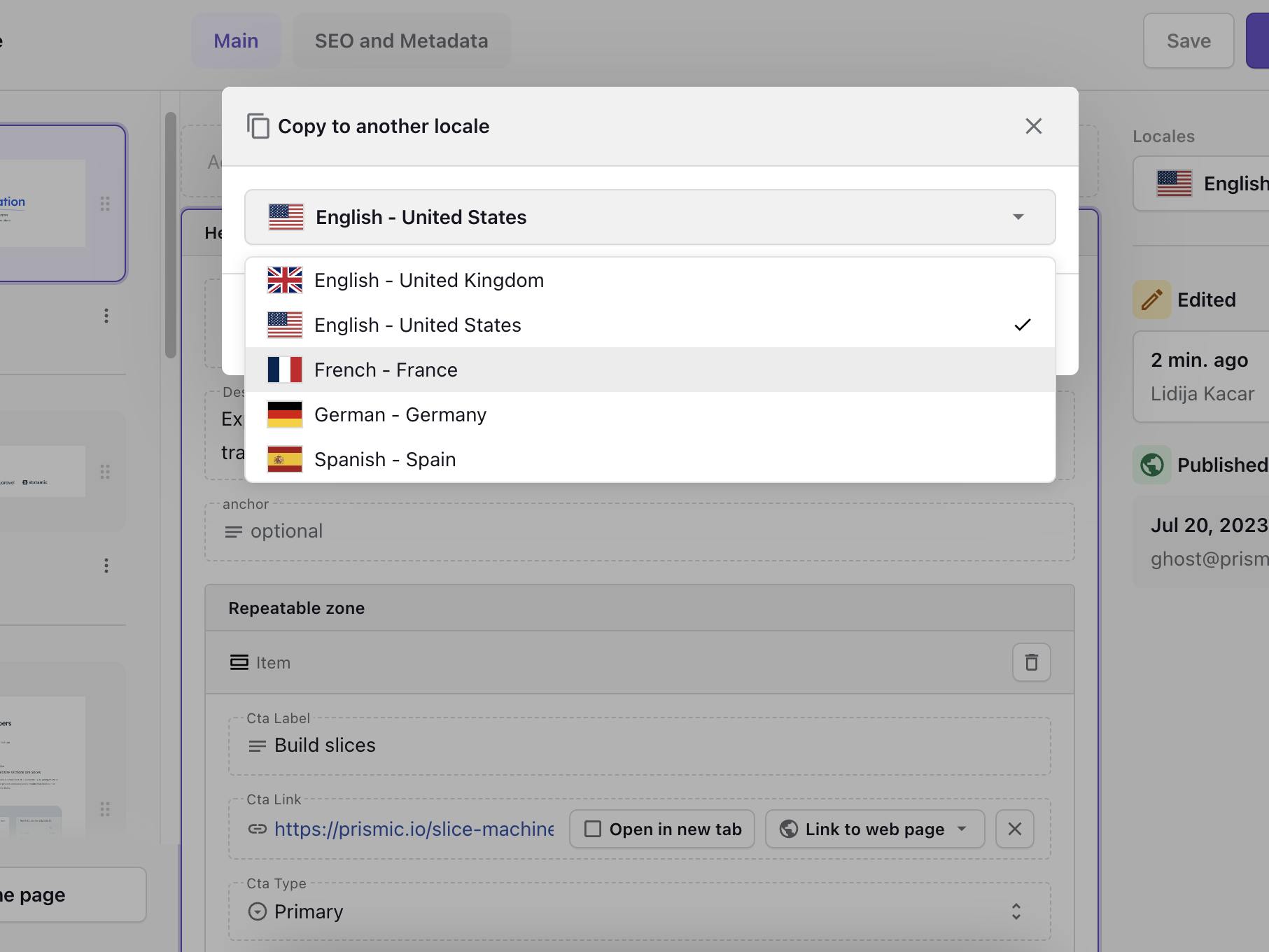The width and height of the screenshot is (1269, 952).
Task: Enable Open in new tab checkbox
Action: tap(594, 829)
